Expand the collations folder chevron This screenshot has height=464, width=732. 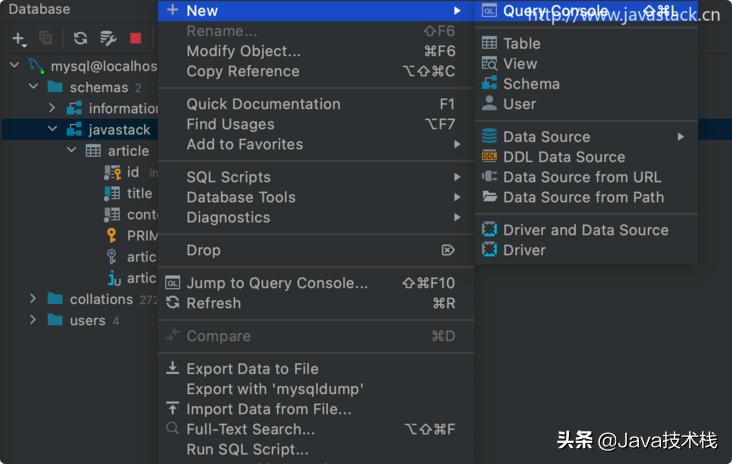[x=33, y=298]
